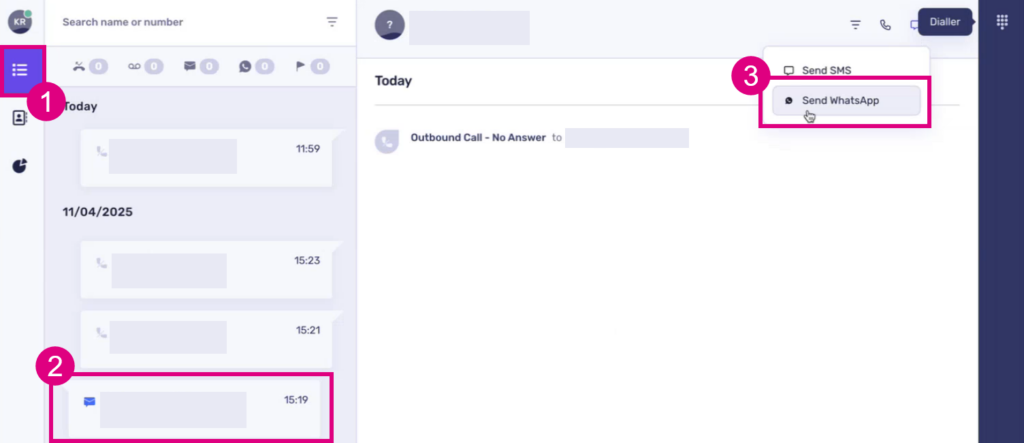
Task: Open the contacts address book icon
Action: [x=20, y=118]
